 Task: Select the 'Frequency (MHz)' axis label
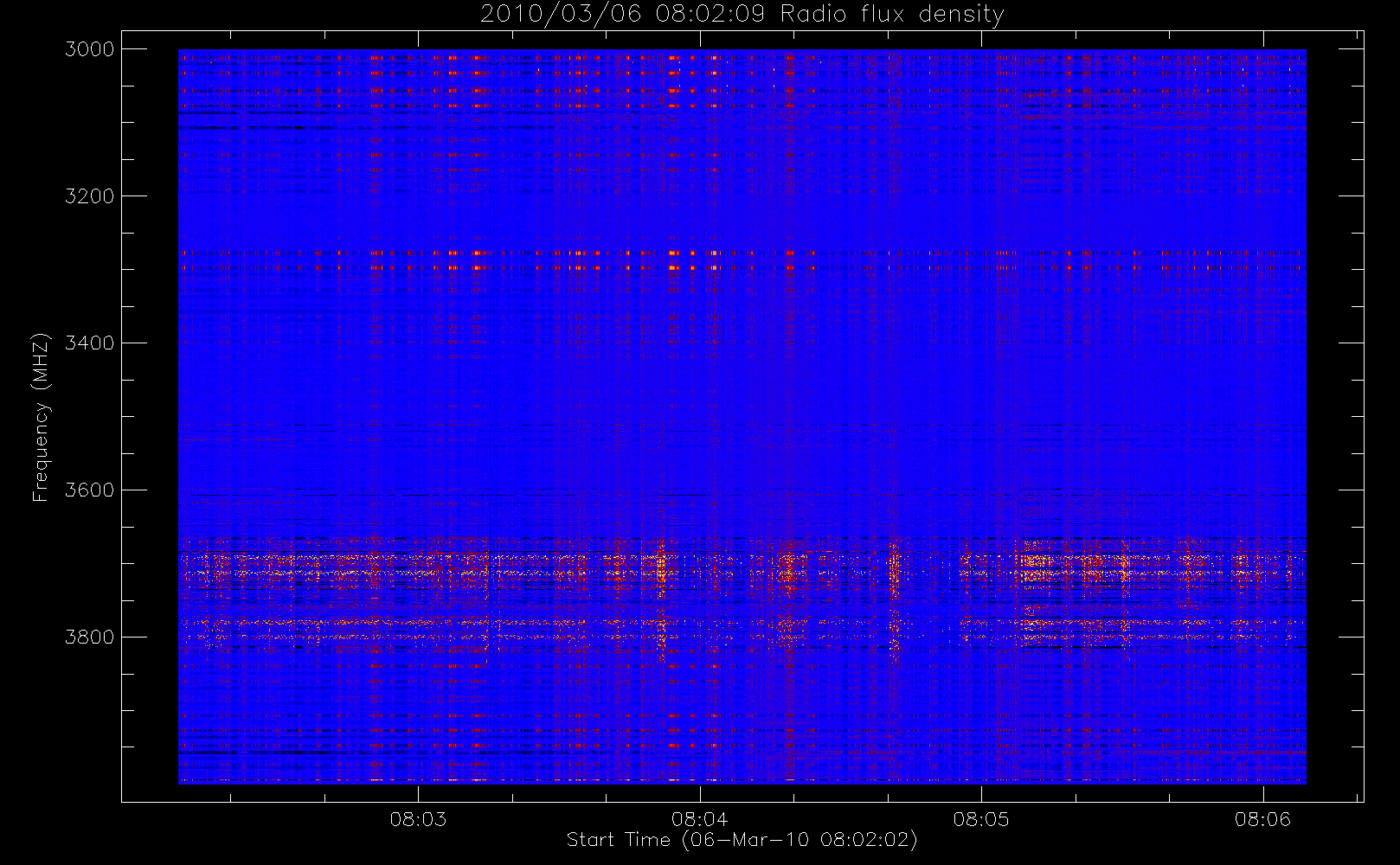pos(41,417)
